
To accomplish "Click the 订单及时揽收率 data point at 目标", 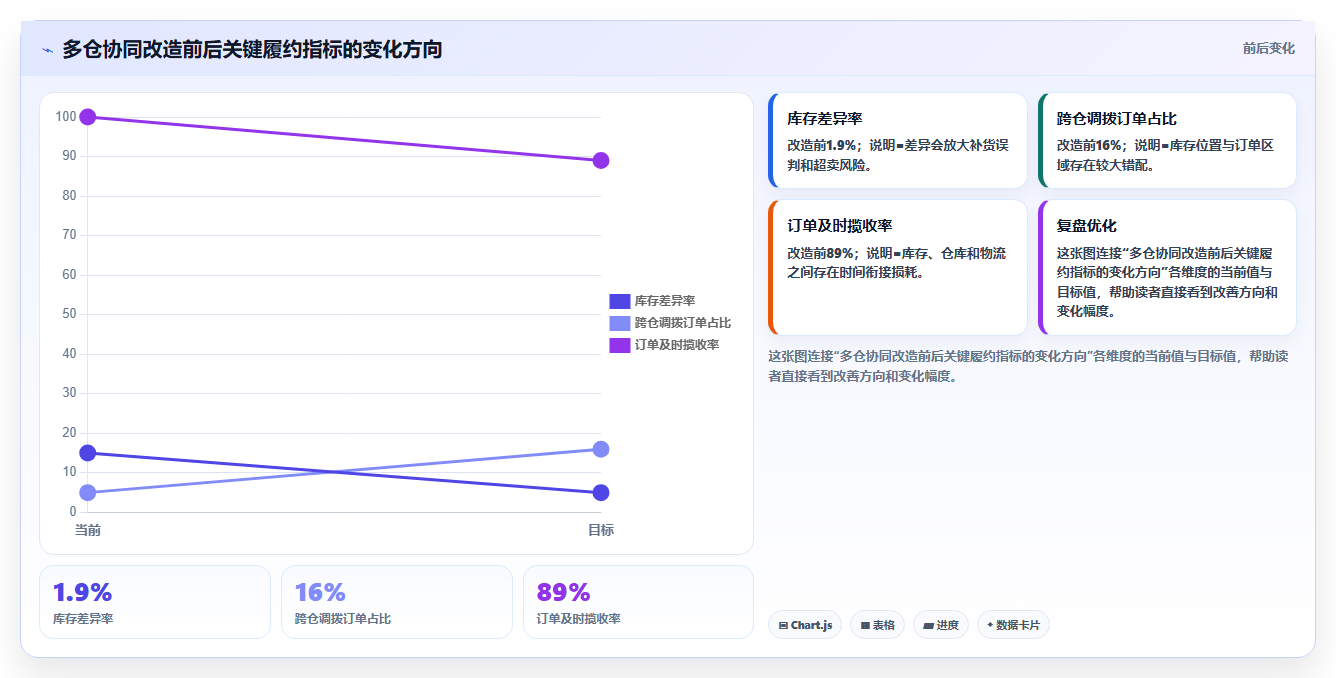I will pyautogui.click(x=601, y=161).
